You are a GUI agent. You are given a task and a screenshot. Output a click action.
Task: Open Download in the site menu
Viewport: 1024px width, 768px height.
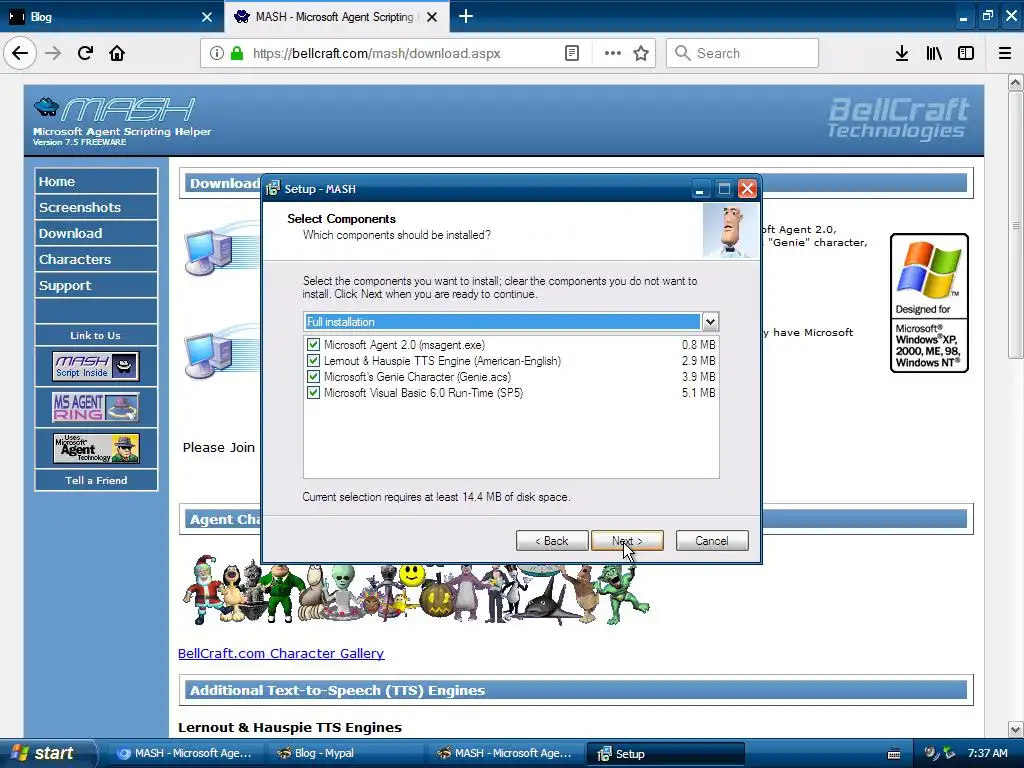coord(96,234)
